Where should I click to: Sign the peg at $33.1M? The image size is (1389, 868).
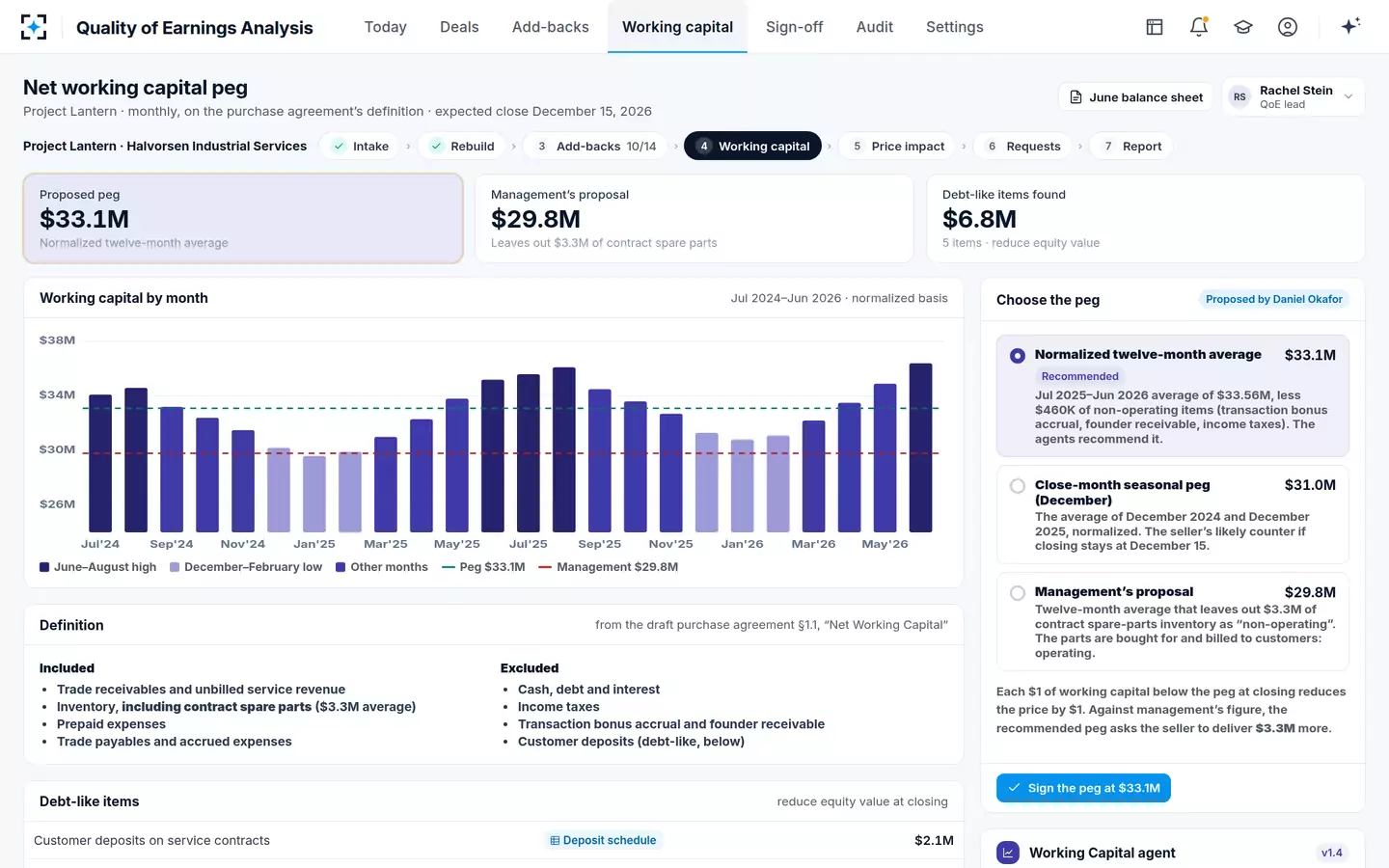point(1083,788)
